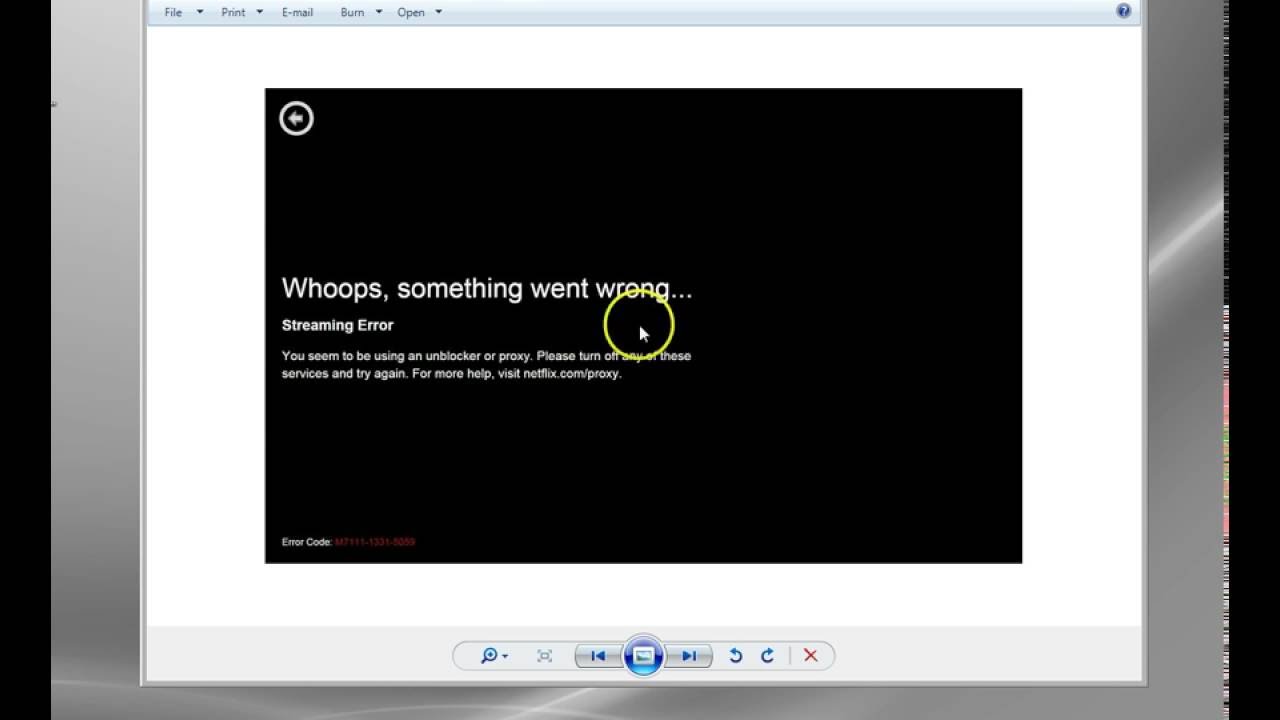The width and height of the screenshot is (1280, 720).
Task: Open the zoom magnifier control
Action: 489,656
